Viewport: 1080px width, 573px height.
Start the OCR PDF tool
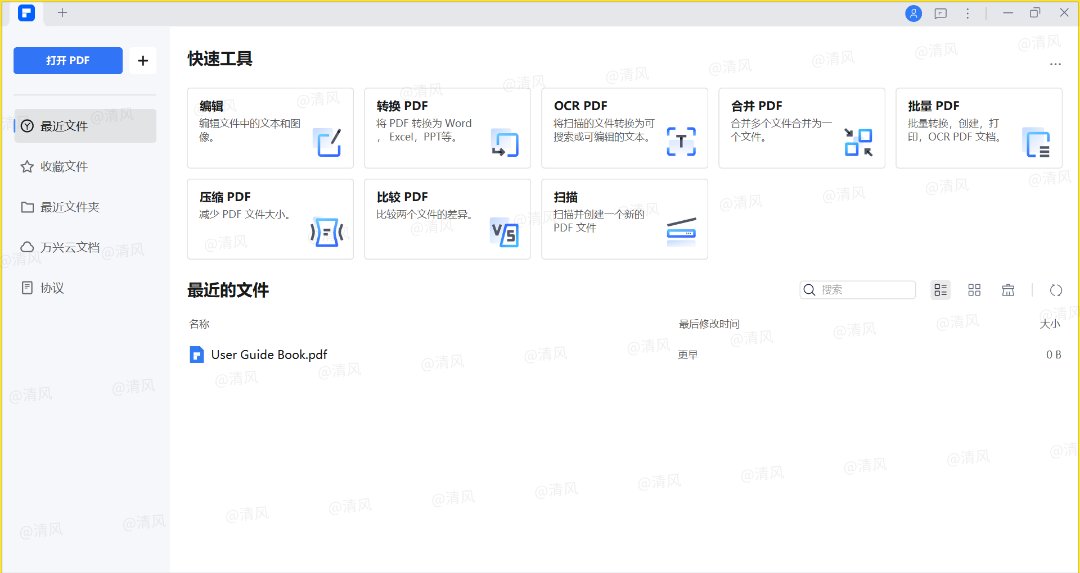(624, 128)
